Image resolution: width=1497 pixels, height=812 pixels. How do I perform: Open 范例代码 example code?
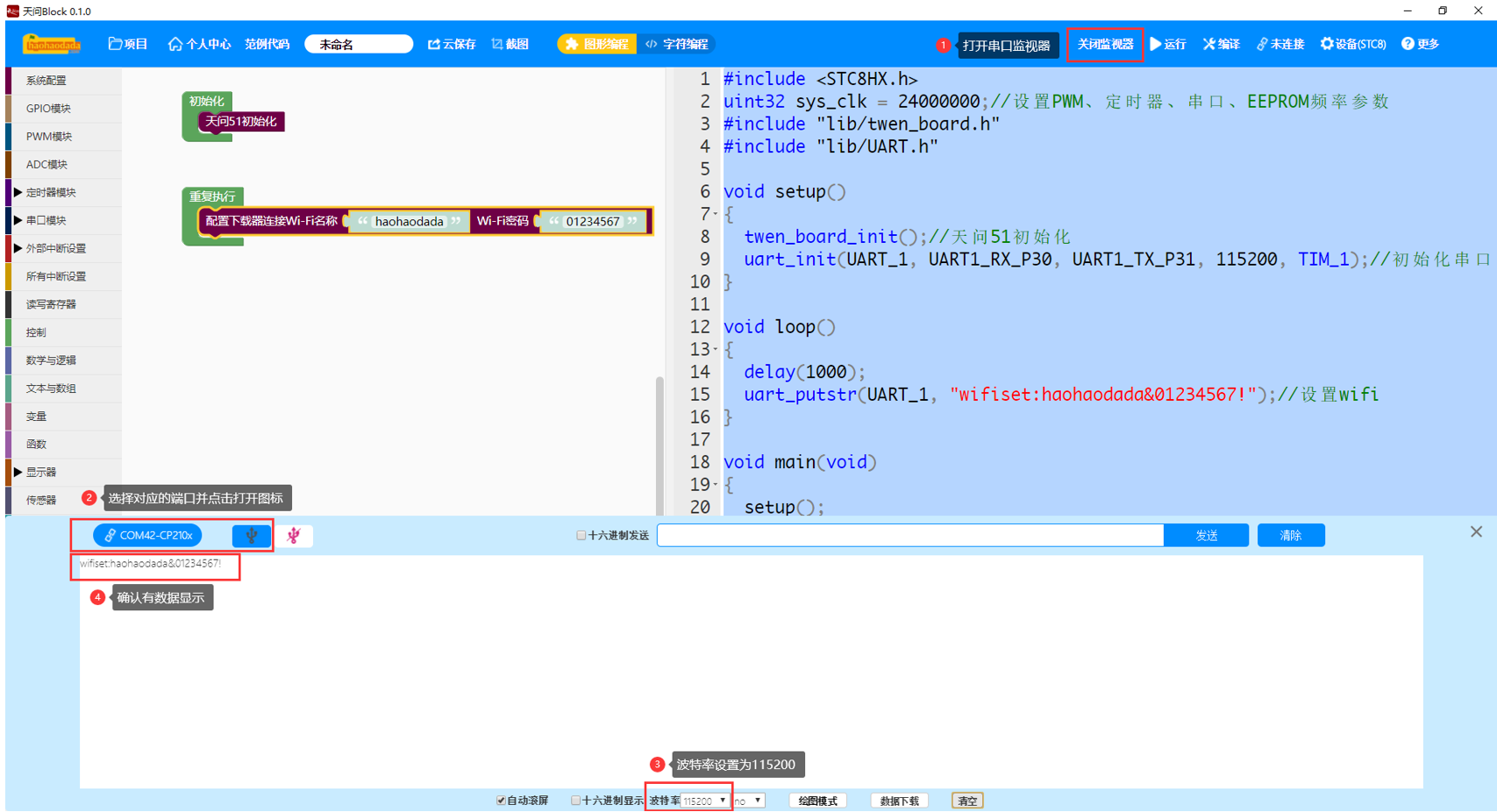pyautogui.click(x=267, y=44)
